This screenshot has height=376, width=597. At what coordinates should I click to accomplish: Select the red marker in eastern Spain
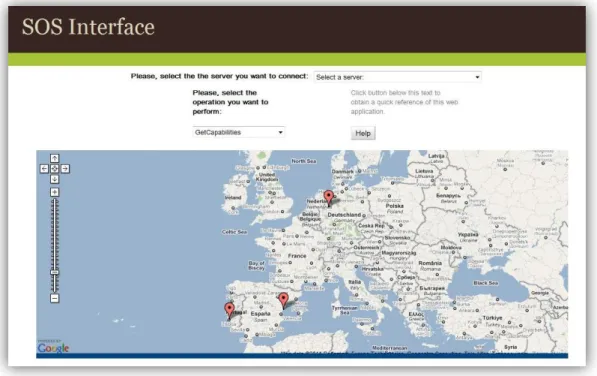pyautogui.click(x=283, y=300)
